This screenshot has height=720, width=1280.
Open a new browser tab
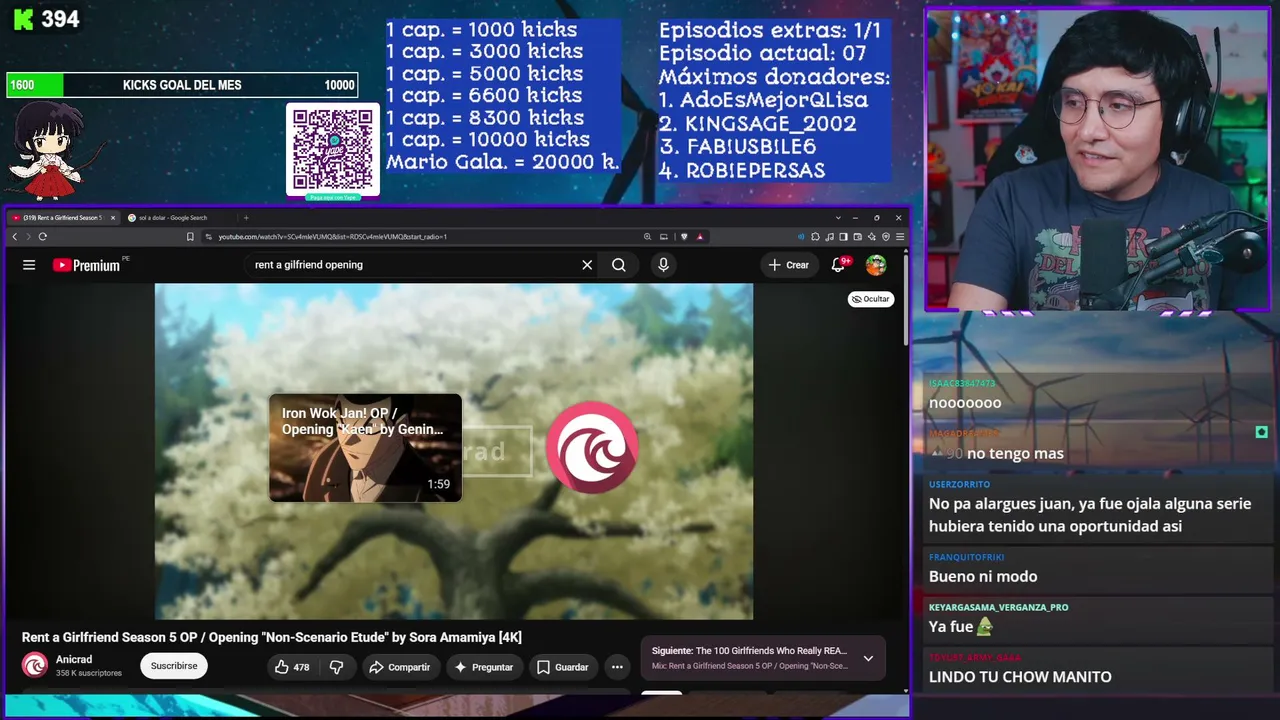[x=246, y=218]
